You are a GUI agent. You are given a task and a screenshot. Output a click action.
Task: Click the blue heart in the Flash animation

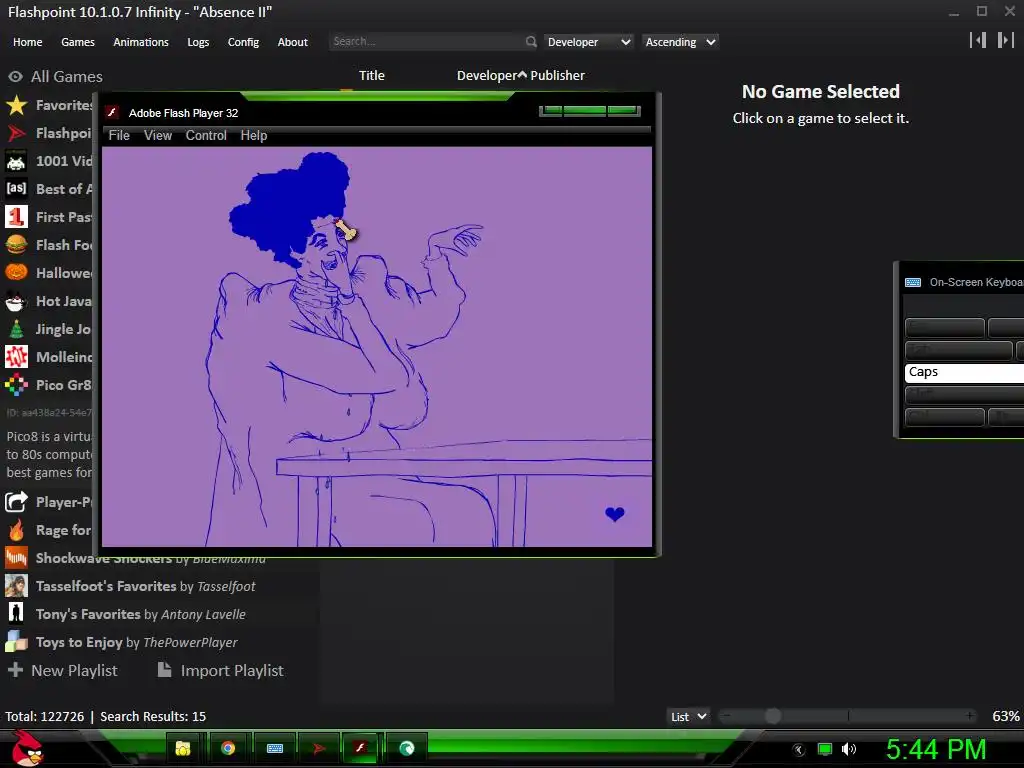pos(615,515)
